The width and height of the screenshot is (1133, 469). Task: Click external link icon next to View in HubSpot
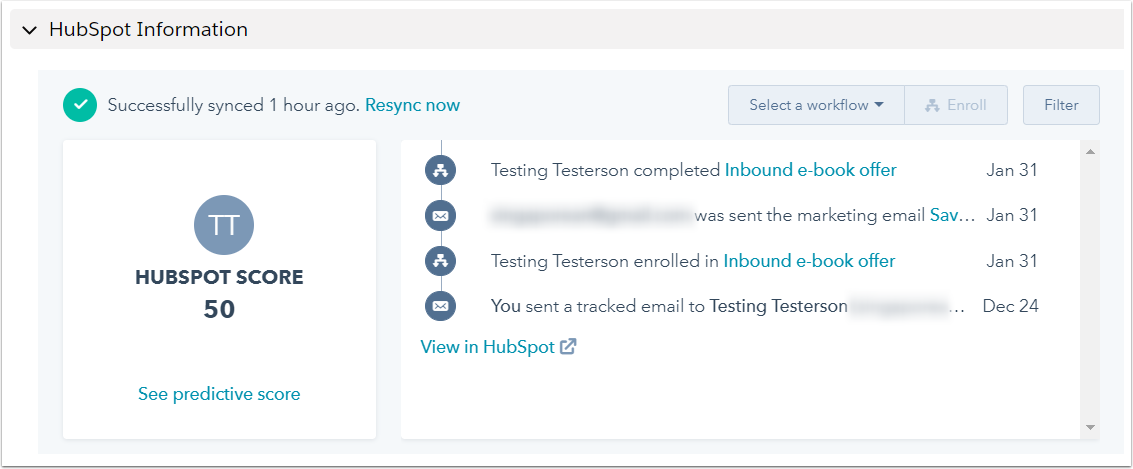tap(568, 347)
